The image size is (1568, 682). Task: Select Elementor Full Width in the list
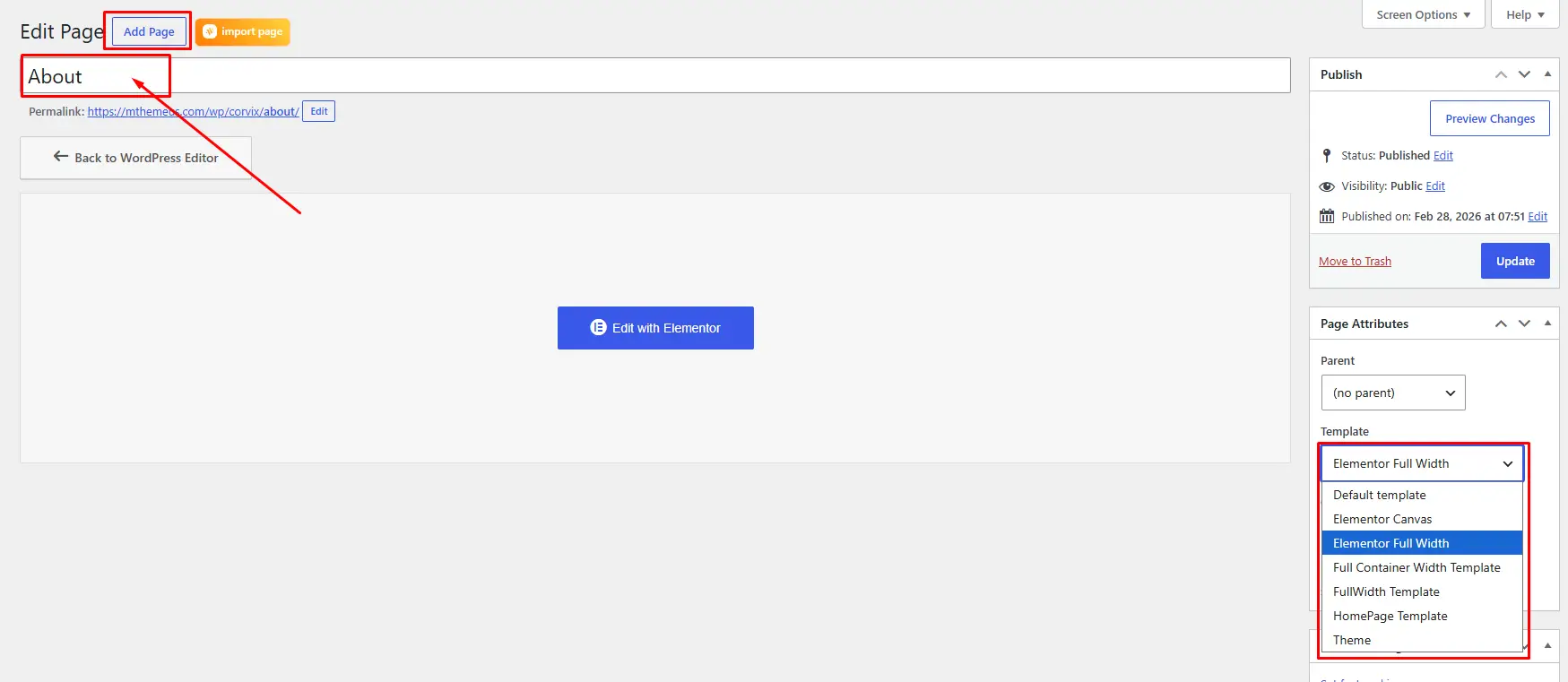point(1422,543)
